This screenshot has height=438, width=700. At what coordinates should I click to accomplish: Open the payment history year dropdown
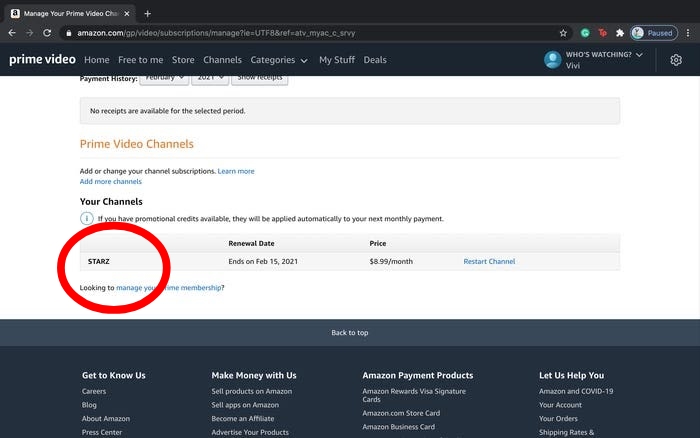(210, 79)
